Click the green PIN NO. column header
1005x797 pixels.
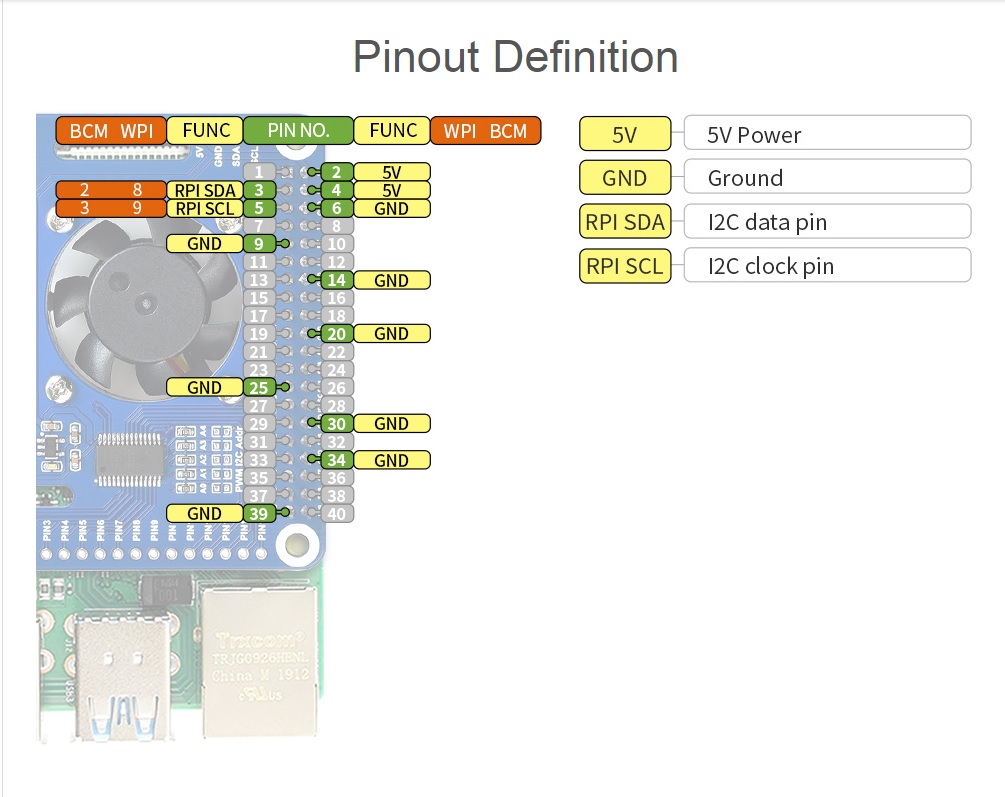[x=298, y=130]
